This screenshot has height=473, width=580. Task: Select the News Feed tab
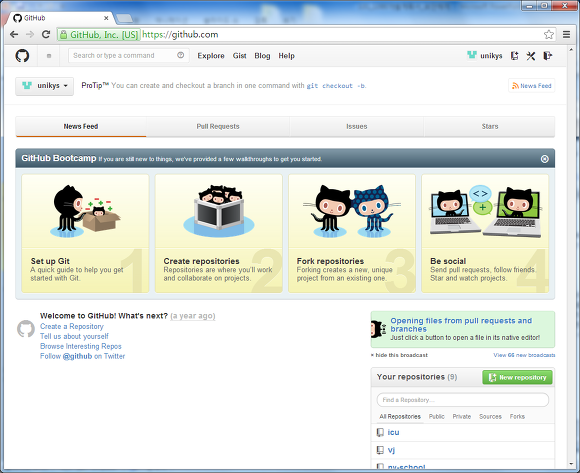pyautogui.click(x=81, y=126)
